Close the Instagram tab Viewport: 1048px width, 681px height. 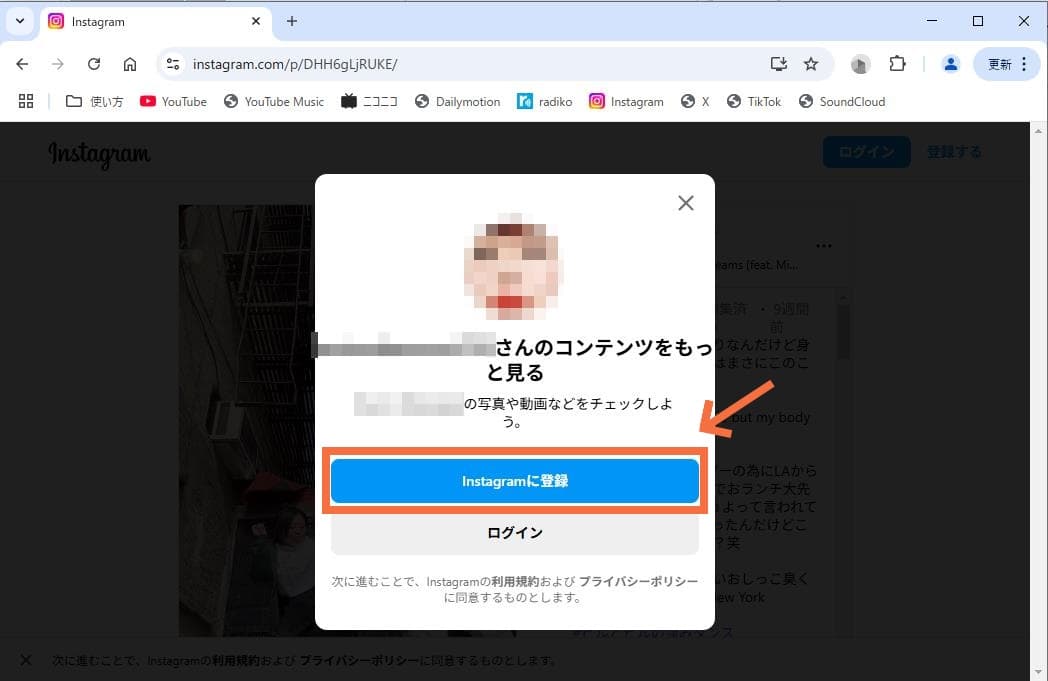click(x=255, y=21)
